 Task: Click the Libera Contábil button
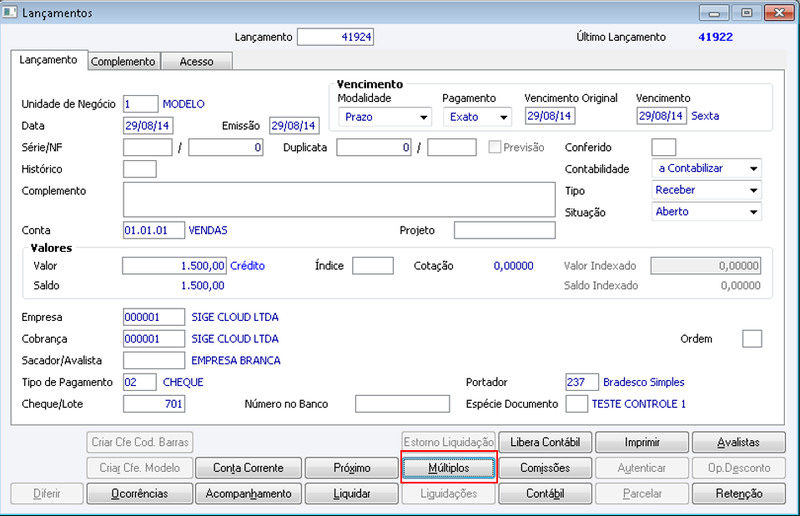pyautogui.click(x=545, y=442)
